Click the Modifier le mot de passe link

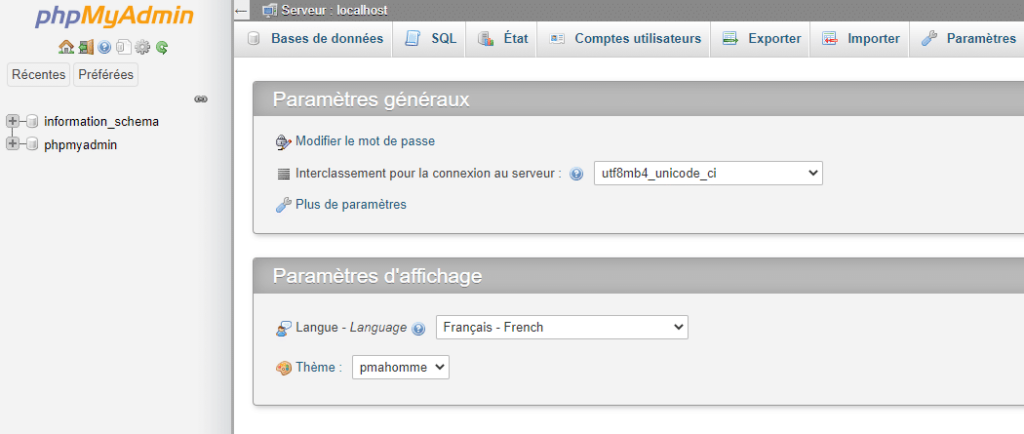[365, 141]
